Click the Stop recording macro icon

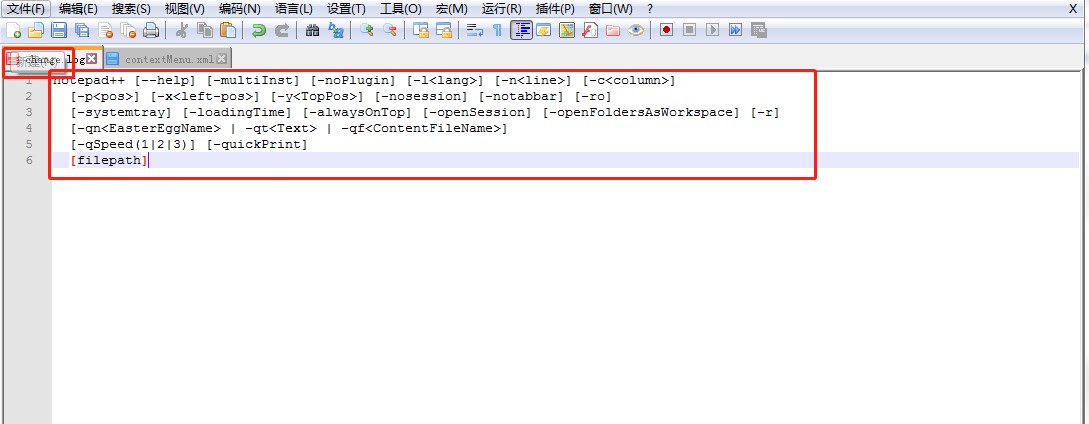tap(690, 30)
